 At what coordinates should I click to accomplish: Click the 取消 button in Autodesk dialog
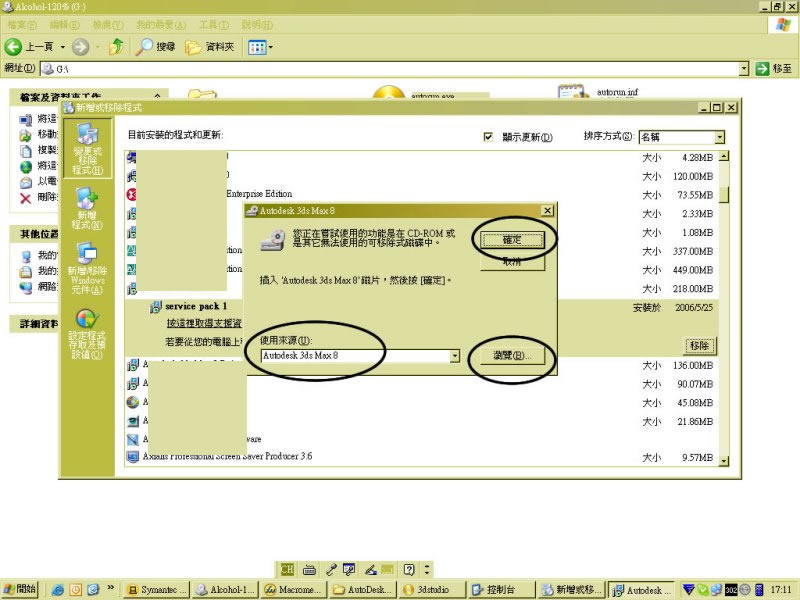(513, 262)
